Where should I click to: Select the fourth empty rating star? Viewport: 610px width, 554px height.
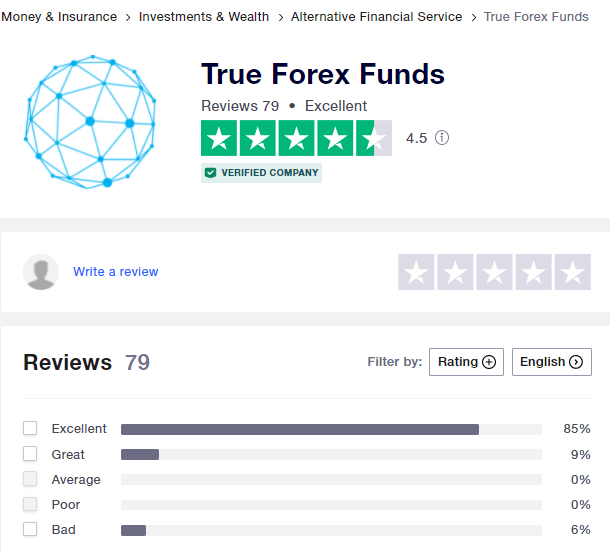coord(533,272)
